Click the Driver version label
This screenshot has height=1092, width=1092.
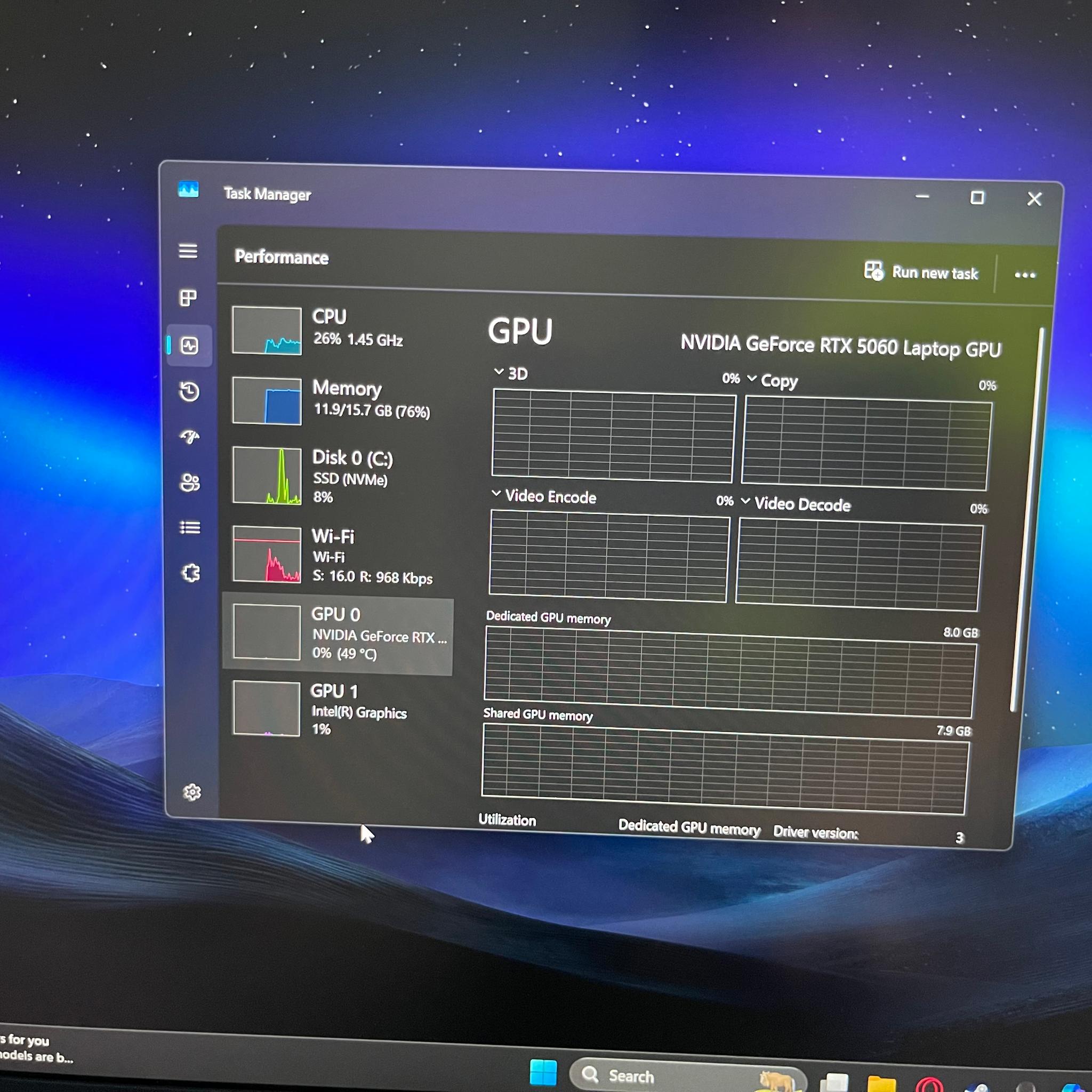coord(816,832)
